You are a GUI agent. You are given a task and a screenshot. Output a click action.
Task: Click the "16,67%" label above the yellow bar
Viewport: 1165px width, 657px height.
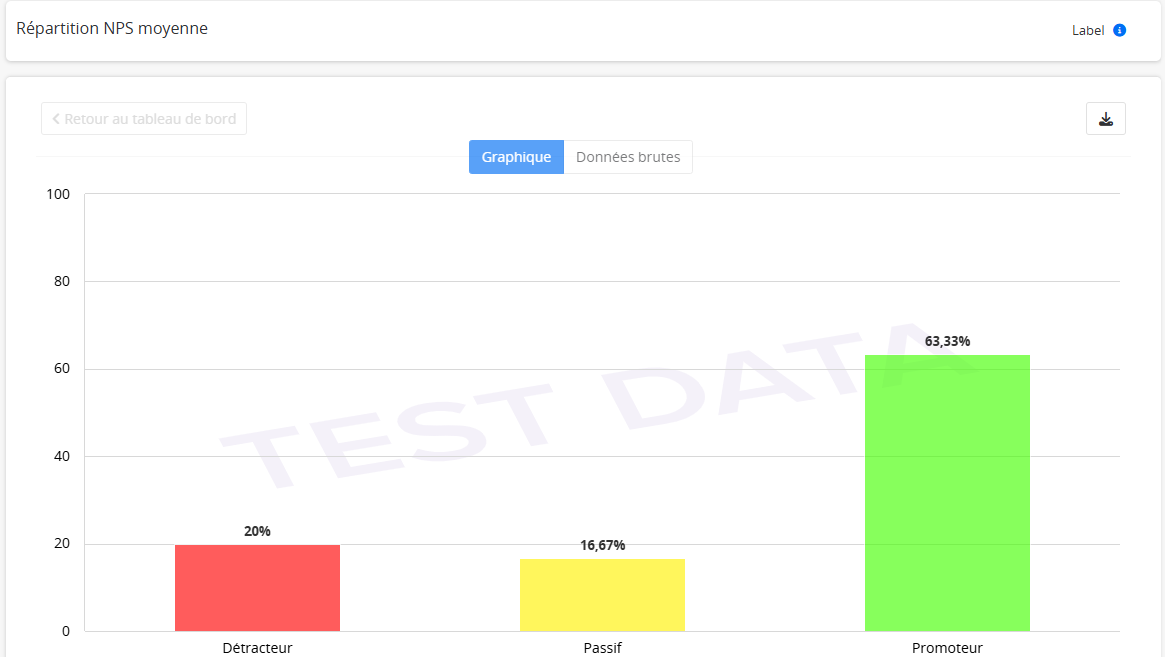602,545
